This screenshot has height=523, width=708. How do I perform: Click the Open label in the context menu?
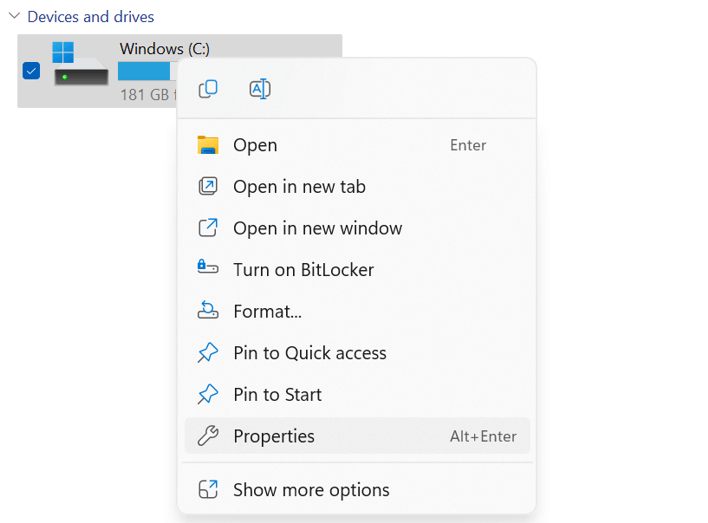click(255, 145)
